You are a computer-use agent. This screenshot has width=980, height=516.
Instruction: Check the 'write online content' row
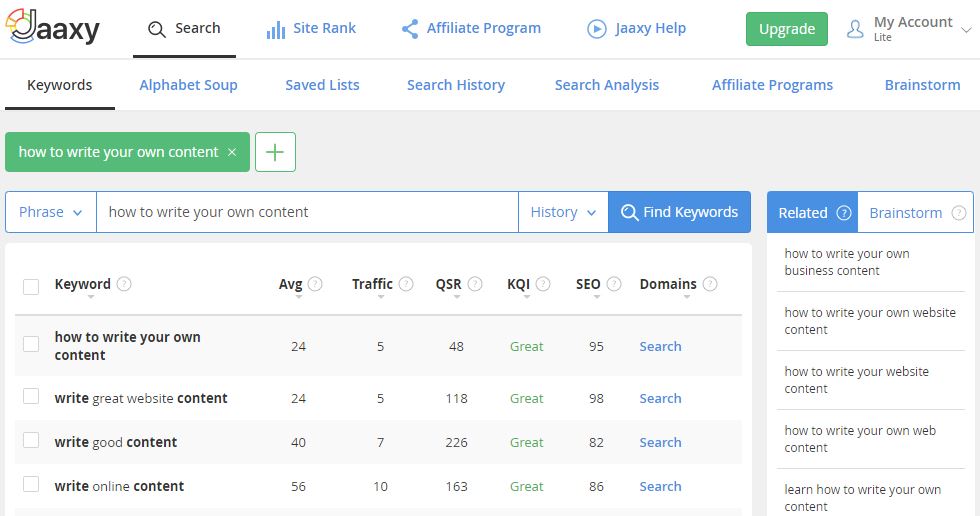[x=31, y=484]
